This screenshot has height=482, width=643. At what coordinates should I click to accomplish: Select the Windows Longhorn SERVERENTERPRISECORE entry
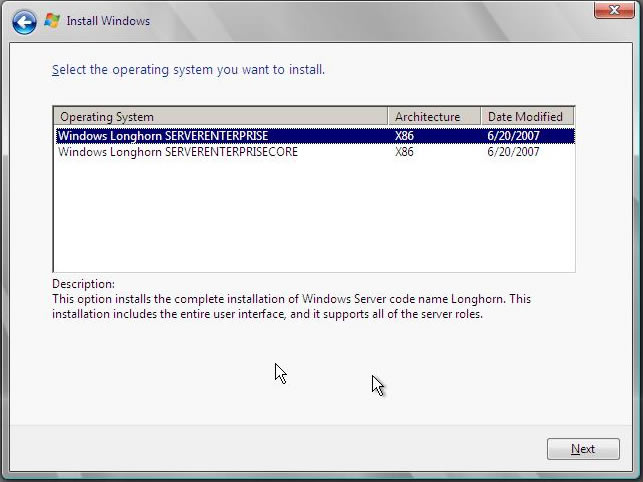[178, 152]
